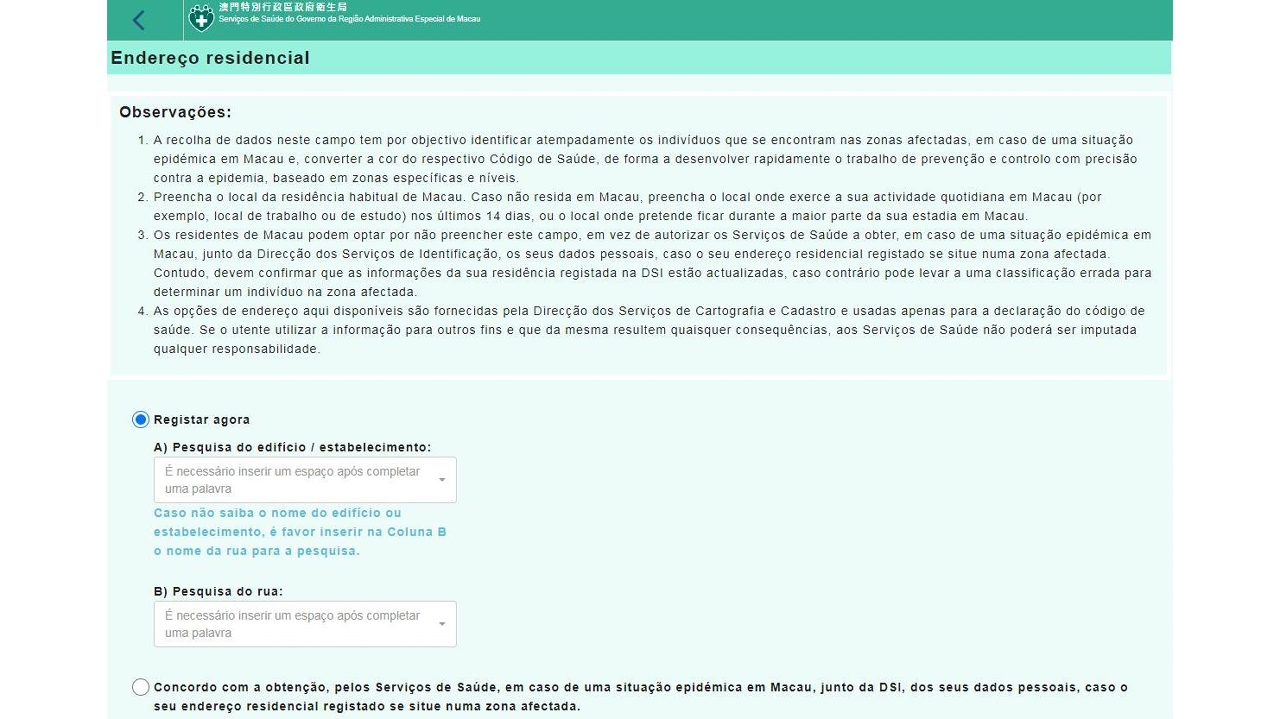Screen dimensions: 1280x719
Task: Click the label 'A) Pesquisa do edifício / estabelecimento:'
Action: 292,448
